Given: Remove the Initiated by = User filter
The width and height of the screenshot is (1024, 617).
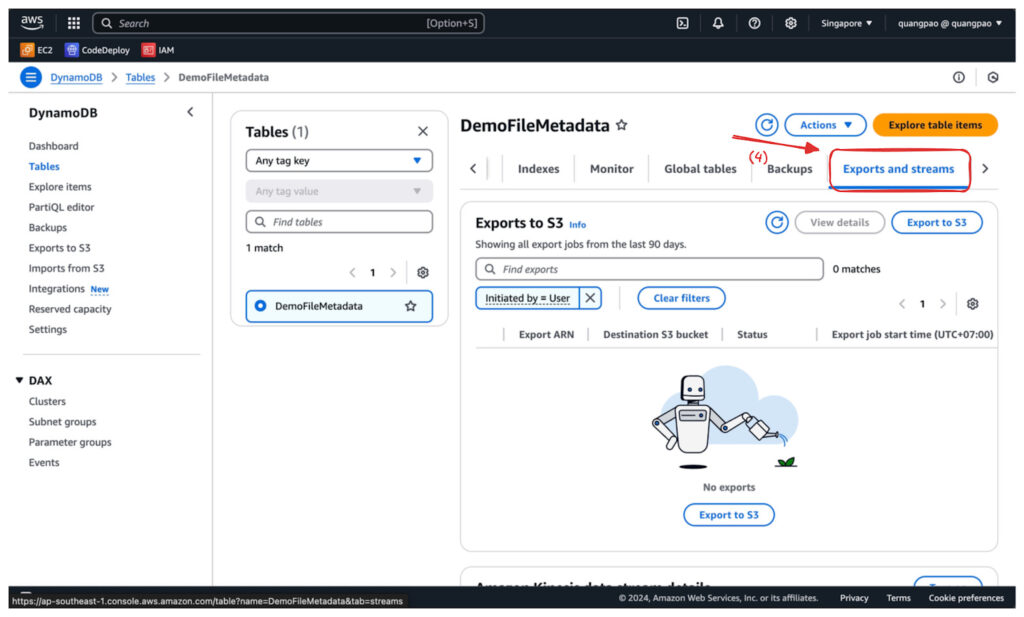Looking at the screenshot, I should tap(590, 298).
